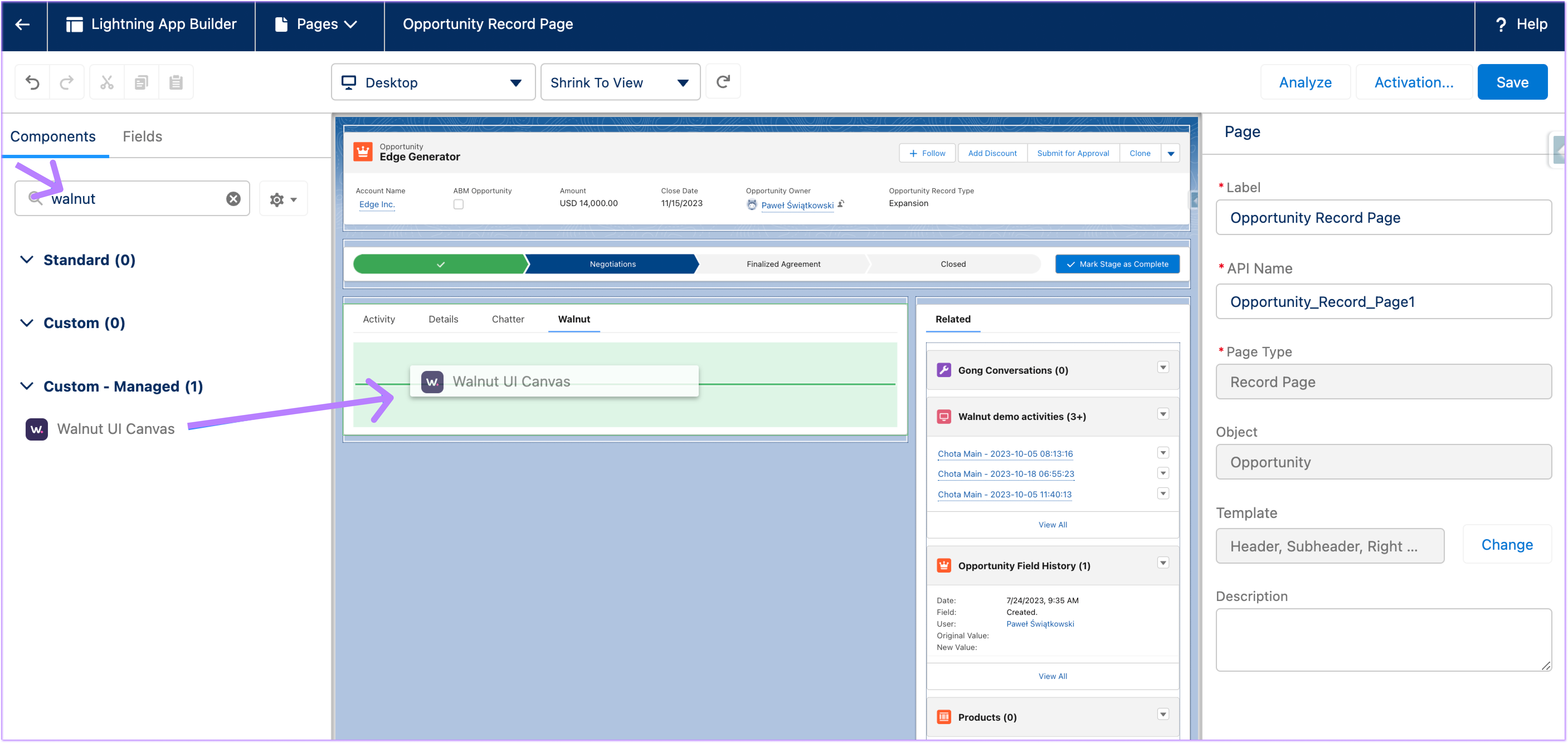
Task: Open Walnut demo activities dropdown arrow
Action: pyautogui.click(x=1163, y=414)
